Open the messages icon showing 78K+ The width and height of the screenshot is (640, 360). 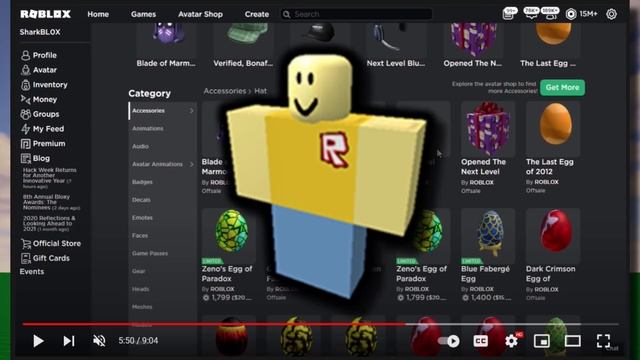(x=531, y=13)
